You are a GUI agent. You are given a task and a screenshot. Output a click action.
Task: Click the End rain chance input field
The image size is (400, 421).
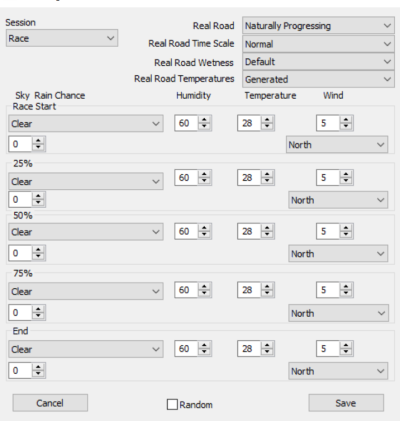point(20,370)
